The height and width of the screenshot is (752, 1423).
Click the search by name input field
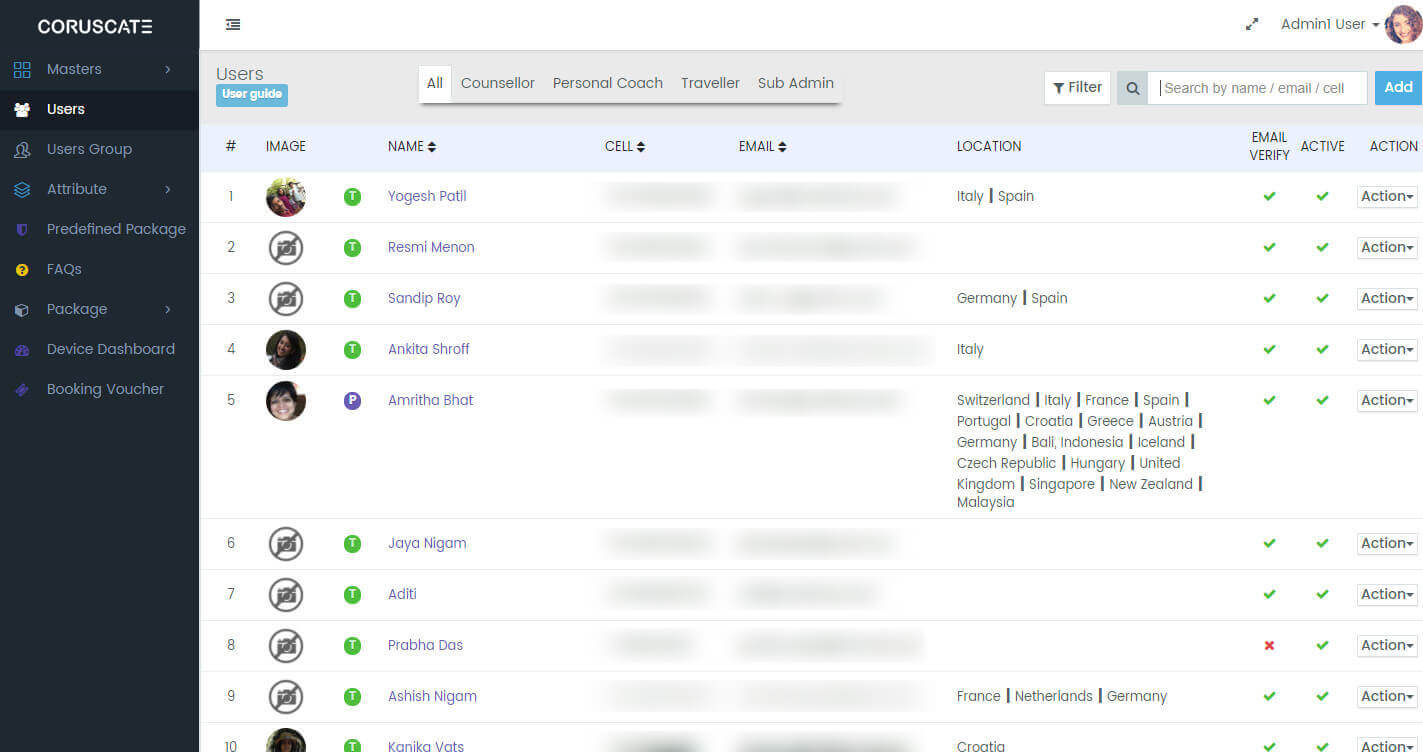[x=1258, y=88]
